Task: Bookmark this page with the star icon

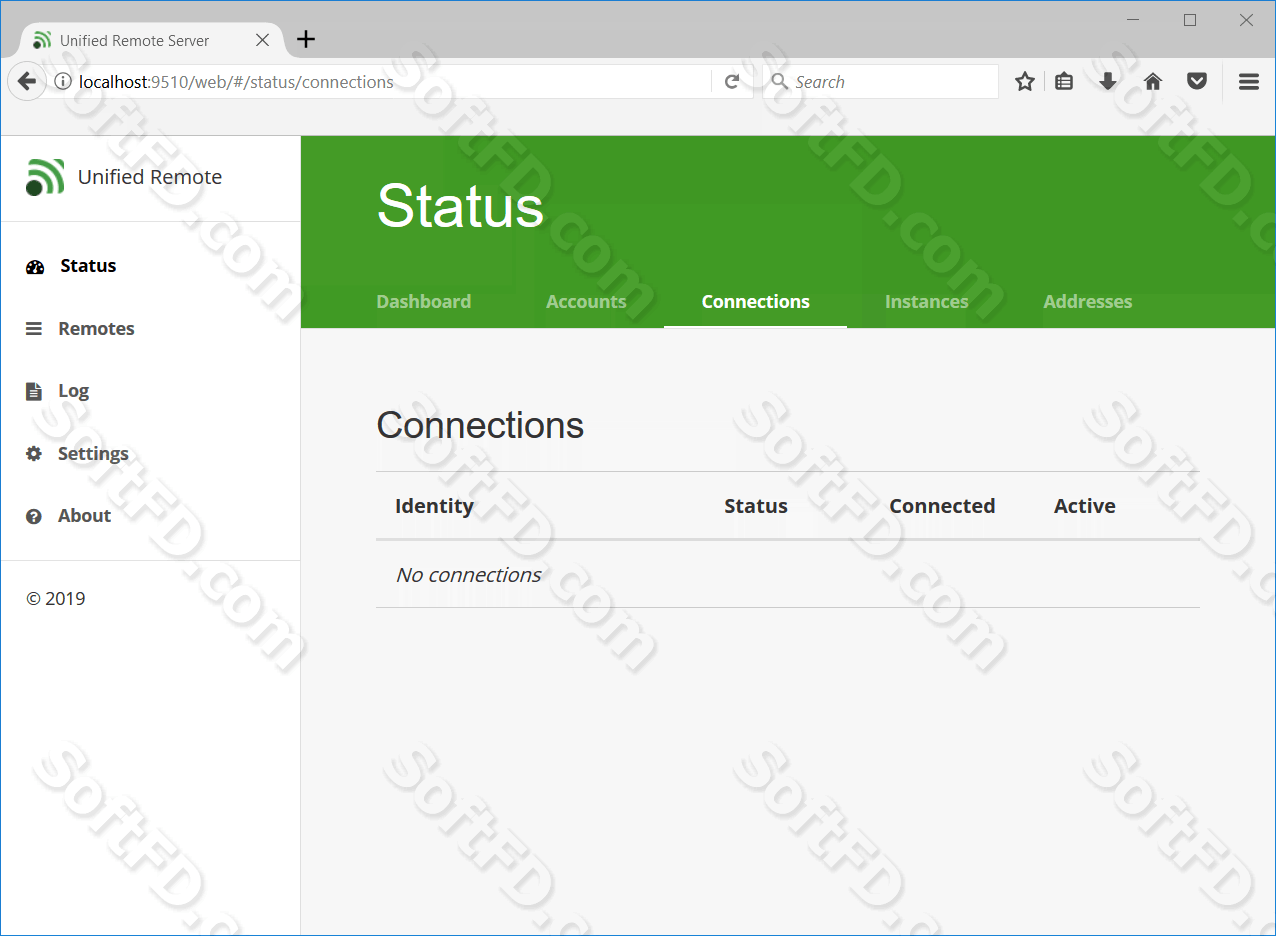Action: (1025, 82)
